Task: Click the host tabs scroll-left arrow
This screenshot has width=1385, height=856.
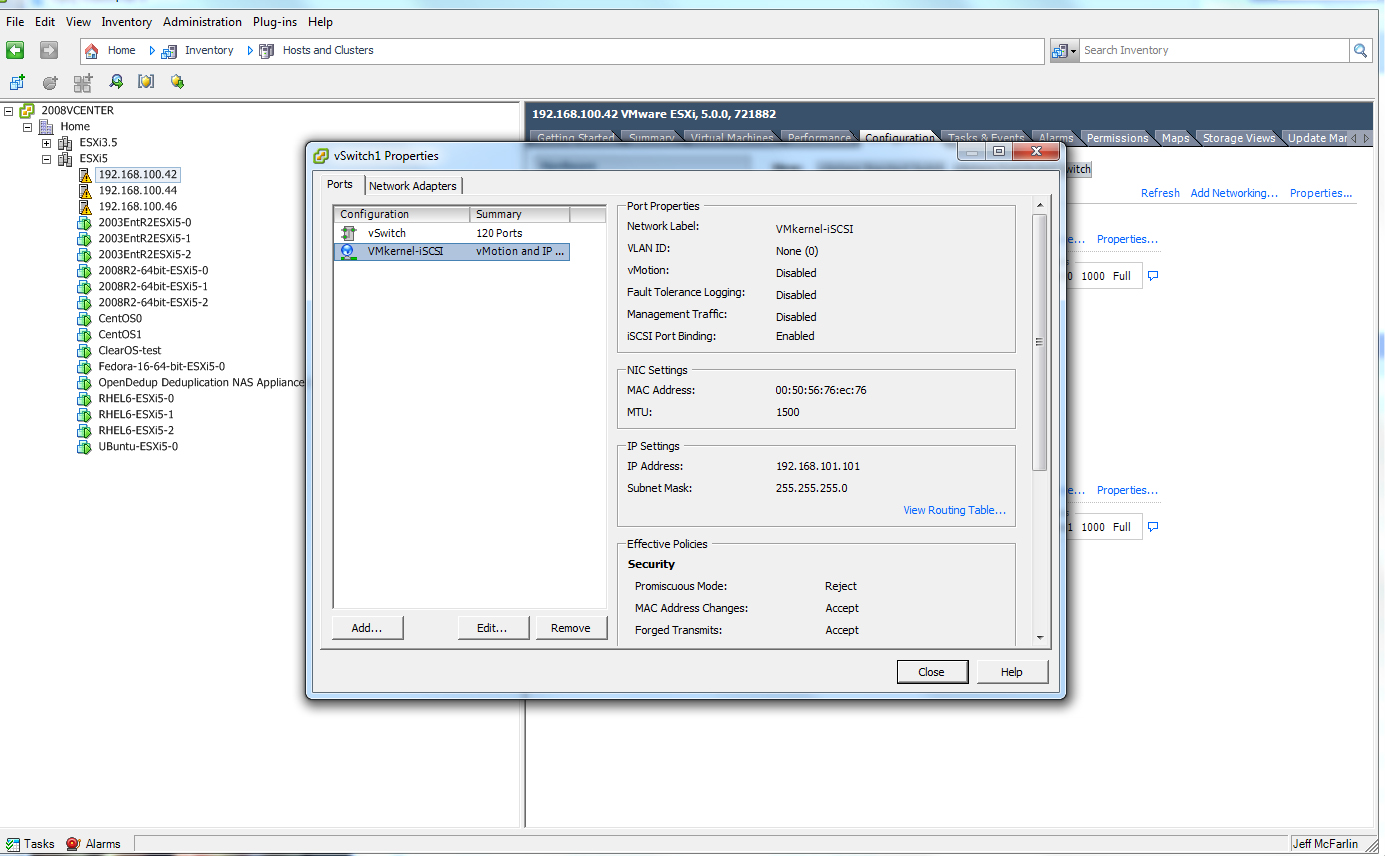Action: coord(1355,138)
